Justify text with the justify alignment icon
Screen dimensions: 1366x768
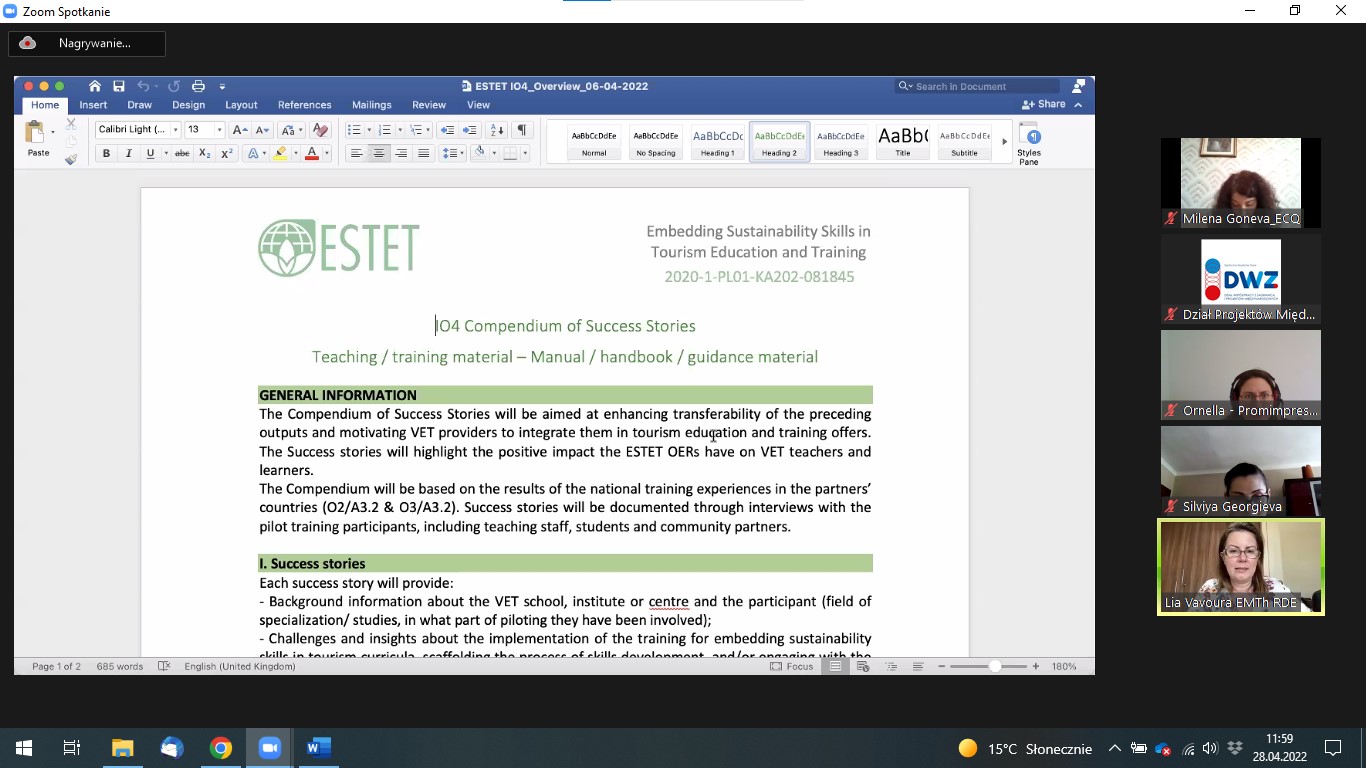tap(423, 153)
